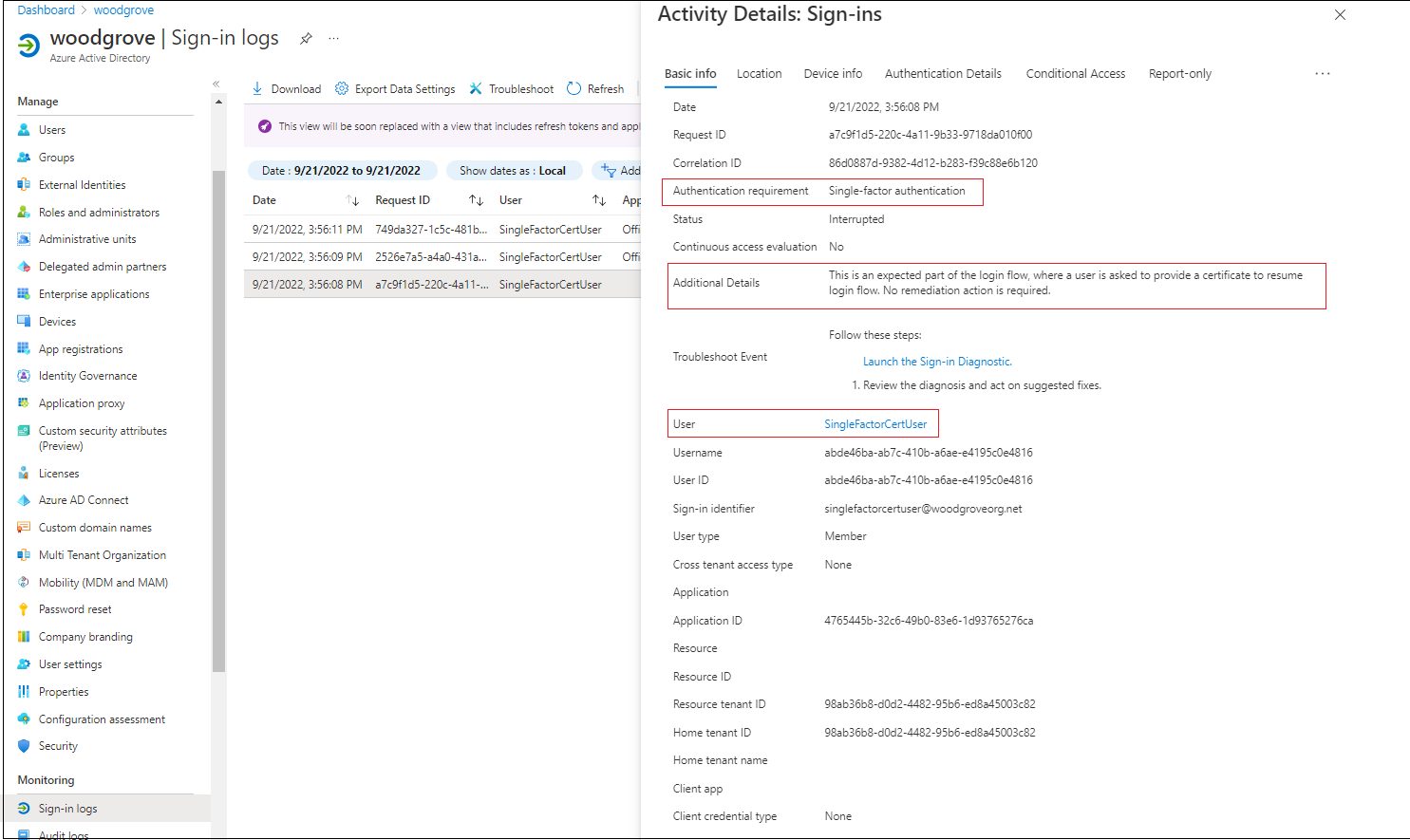
Task: Pin the Sign-in logs blade
Action: point(306,39)
